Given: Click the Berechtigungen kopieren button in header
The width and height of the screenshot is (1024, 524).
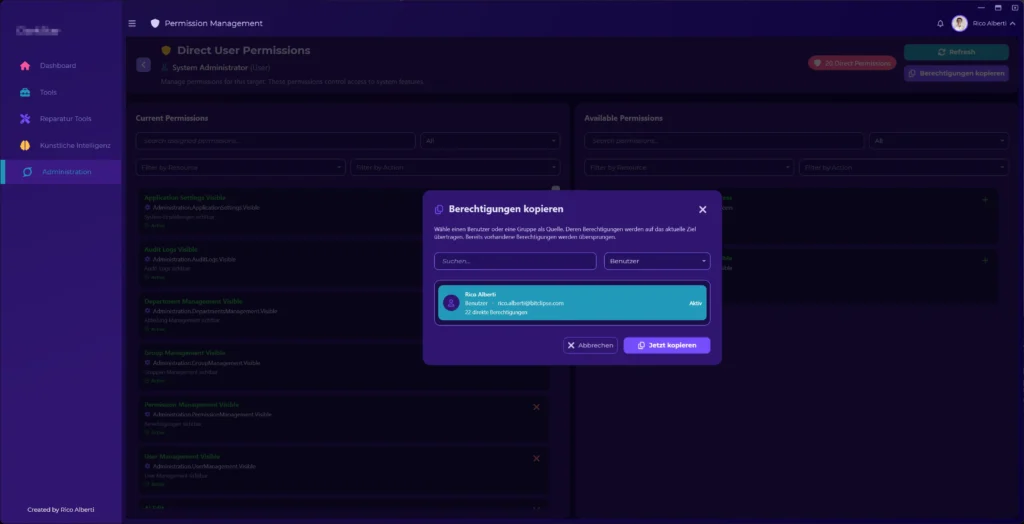Looking at the screenshot, I should (956, 73).
